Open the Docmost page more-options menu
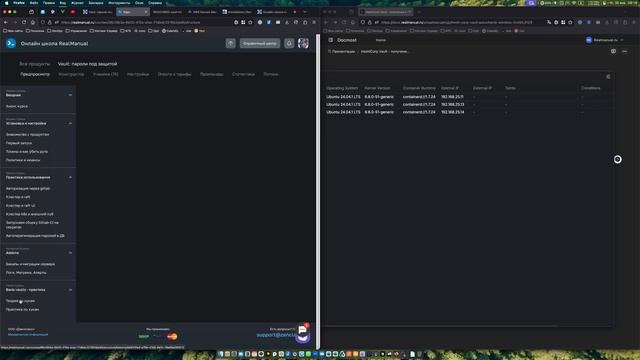 point(624,51)
